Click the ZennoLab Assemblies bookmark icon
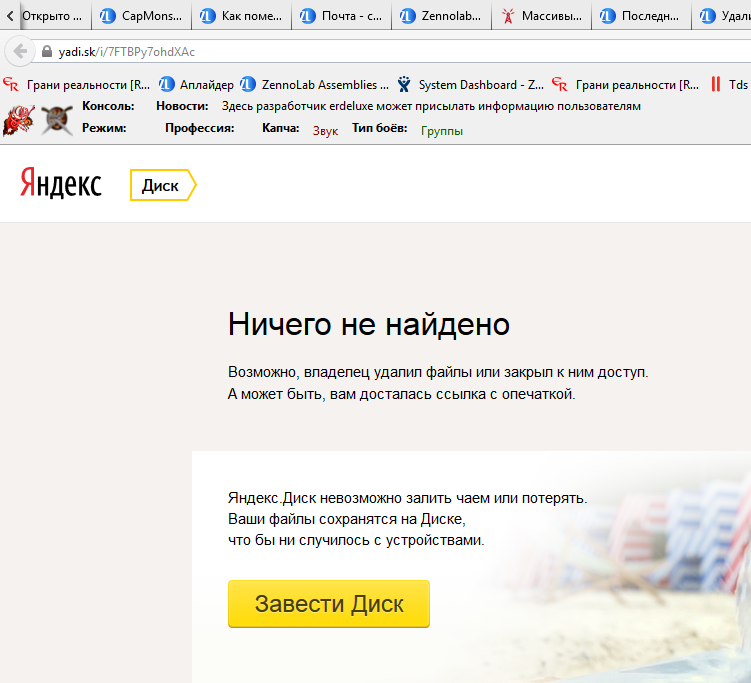751x683 pixels. (248, 85)
